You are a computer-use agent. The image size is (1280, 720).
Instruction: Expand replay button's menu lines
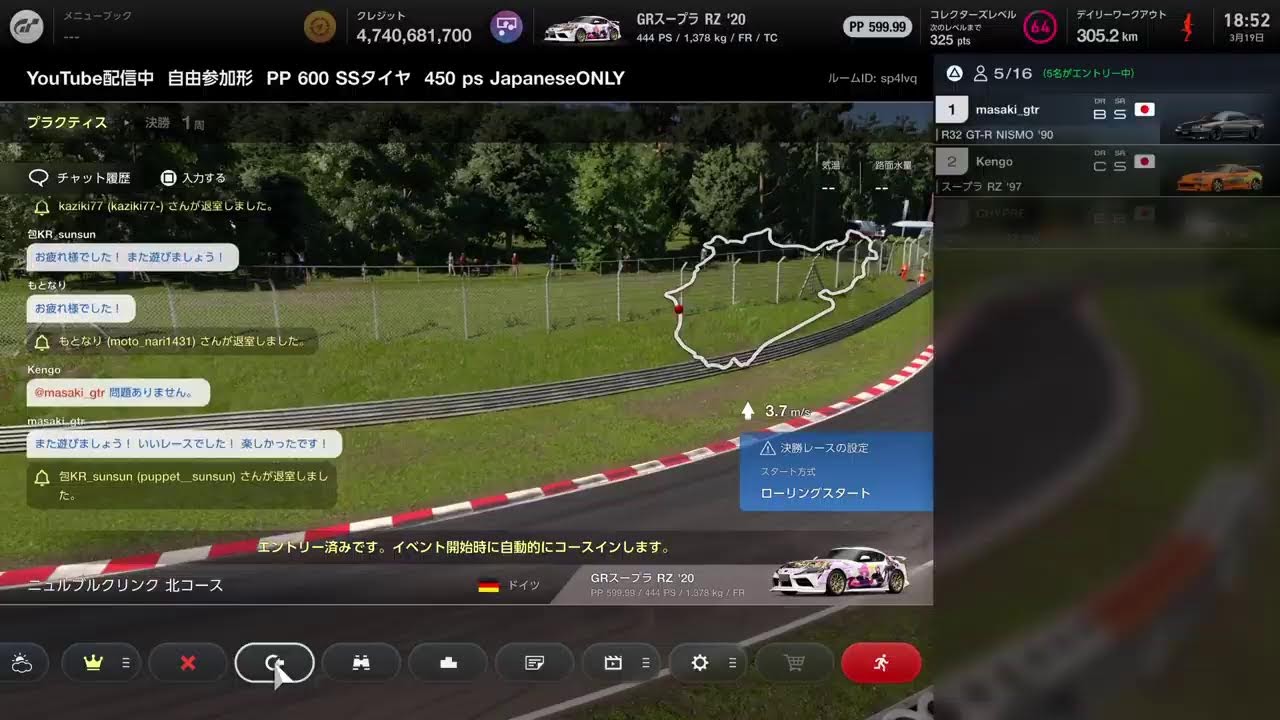pos(646,663)
